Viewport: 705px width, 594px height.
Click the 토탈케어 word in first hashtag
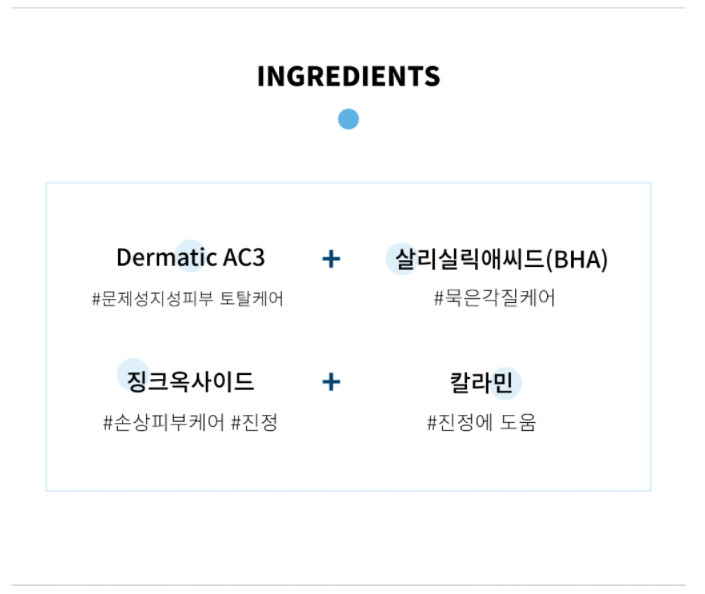pyautogui.click(x=252, y=299)
